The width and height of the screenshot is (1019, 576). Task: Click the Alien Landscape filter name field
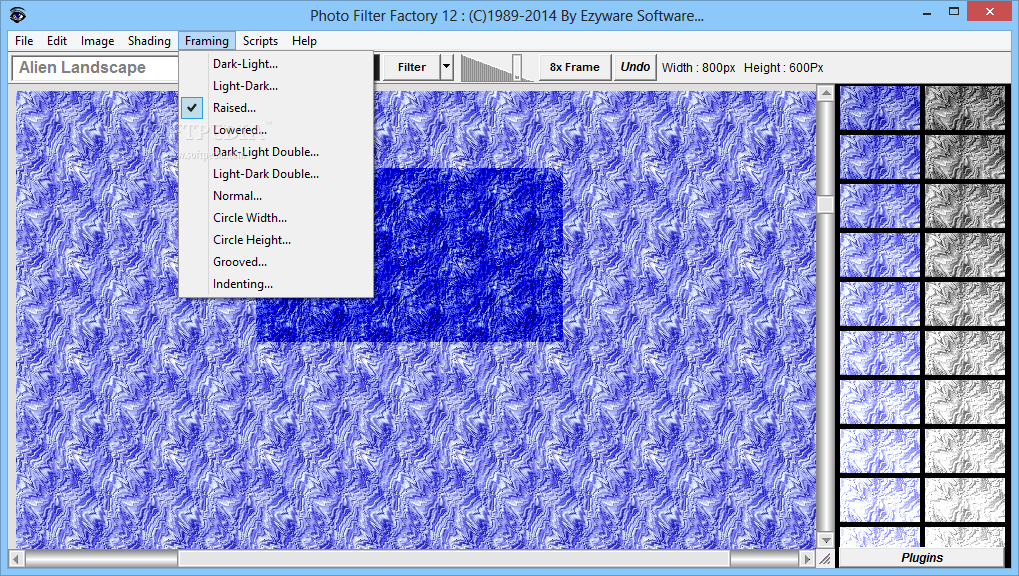[x=96, y=68]
